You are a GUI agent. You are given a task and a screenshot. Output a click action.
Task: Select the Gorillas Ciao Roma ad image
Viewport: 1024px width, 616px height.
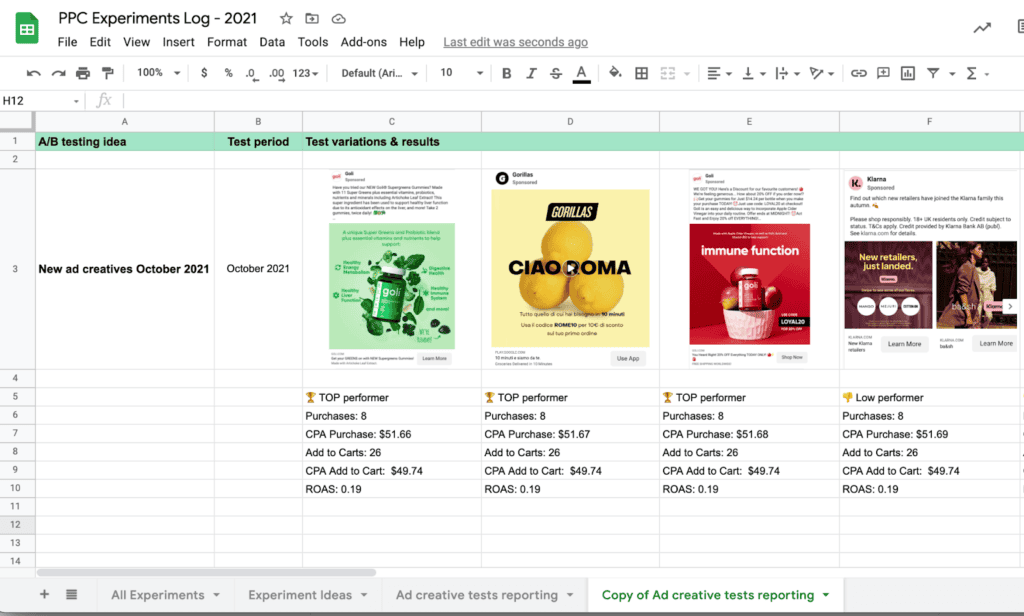click(x=570, y=268)
